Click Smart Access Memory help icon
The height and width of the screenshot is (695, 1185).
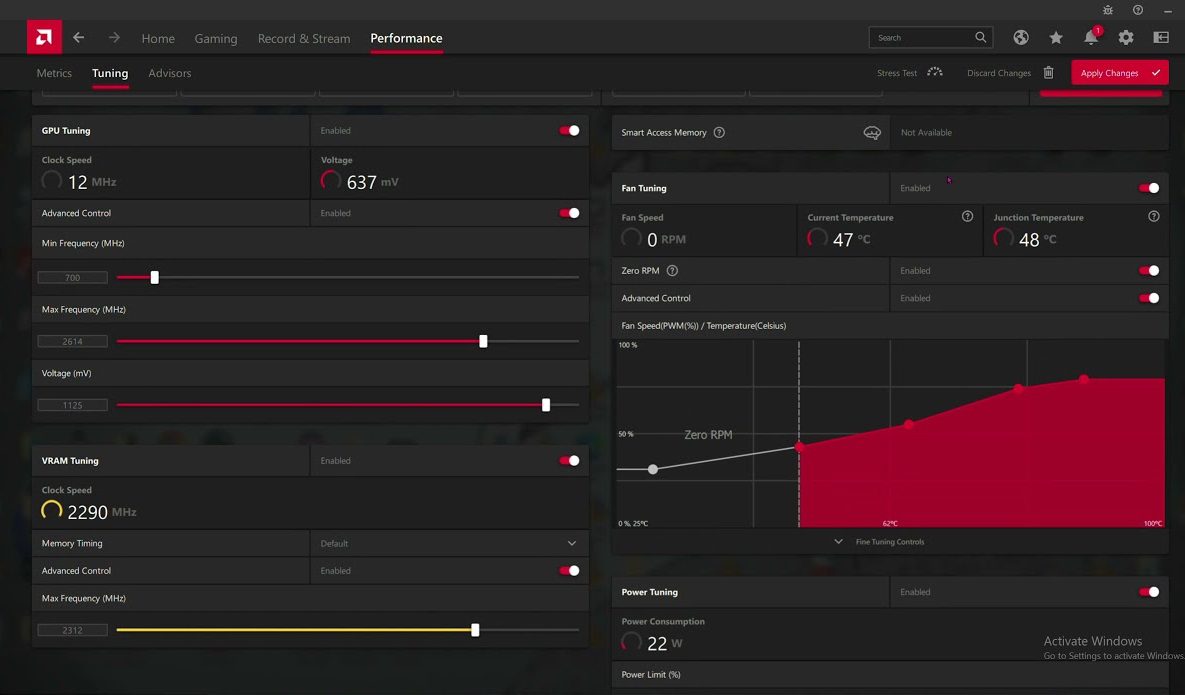[719, 132]
